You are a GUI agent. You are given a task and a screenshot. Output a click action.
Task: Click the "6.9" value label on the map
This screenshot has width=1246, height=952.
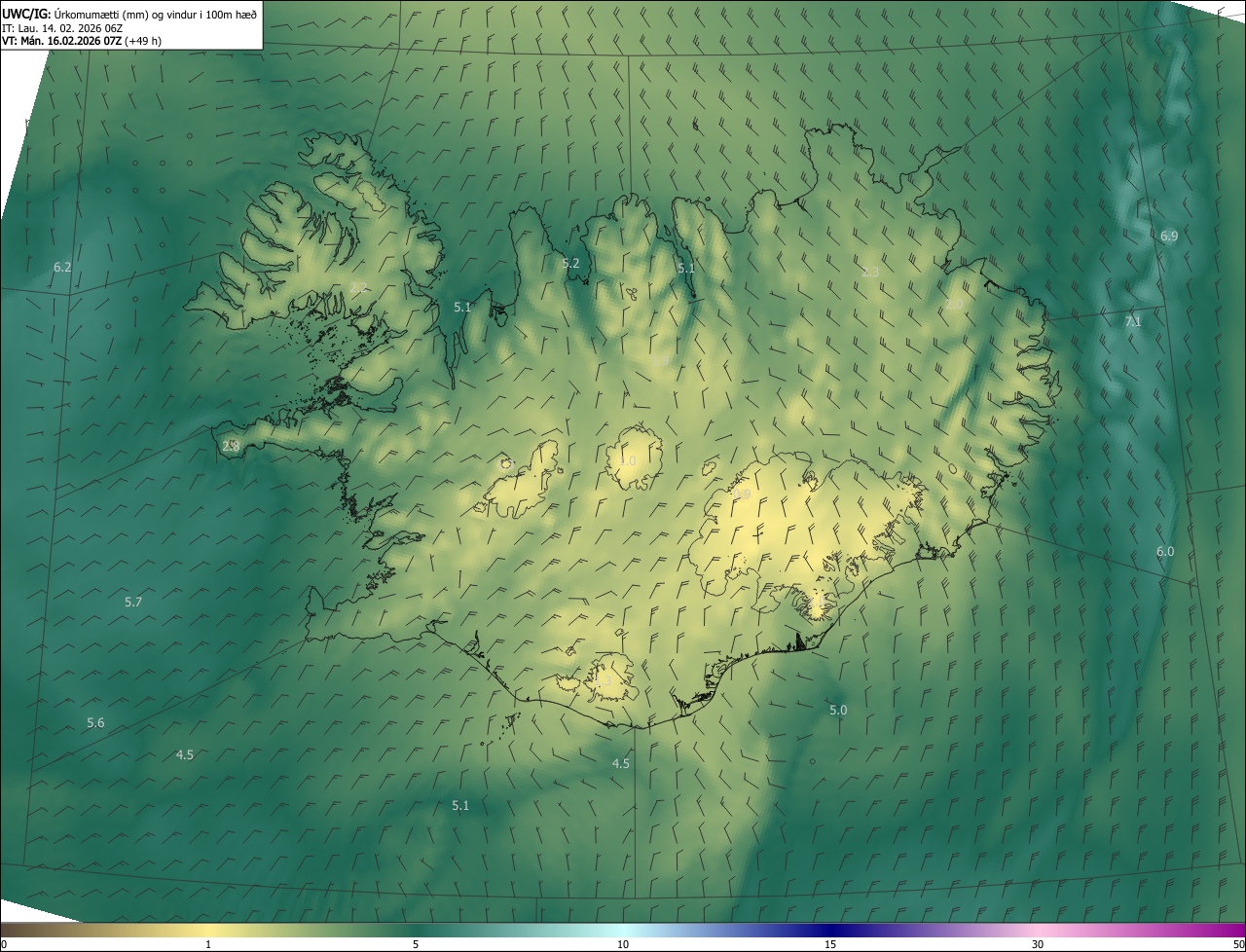pos(1169,237)
